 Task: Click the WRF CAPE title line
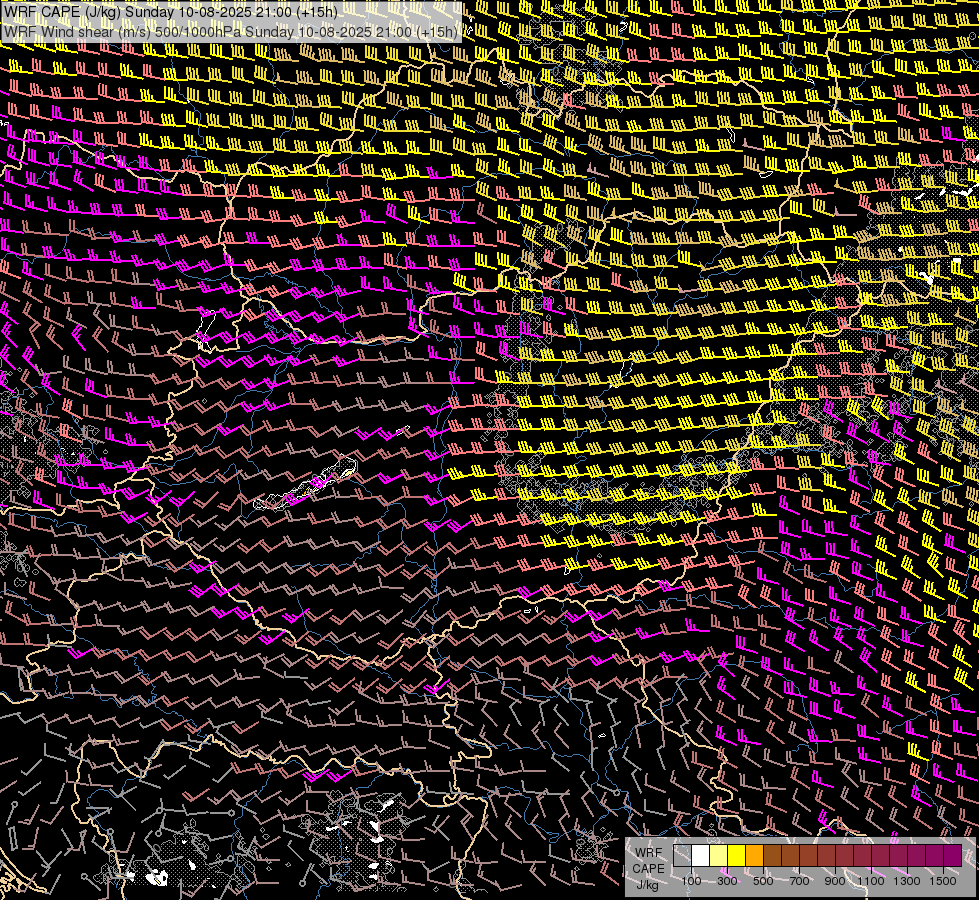coord(170,12)
